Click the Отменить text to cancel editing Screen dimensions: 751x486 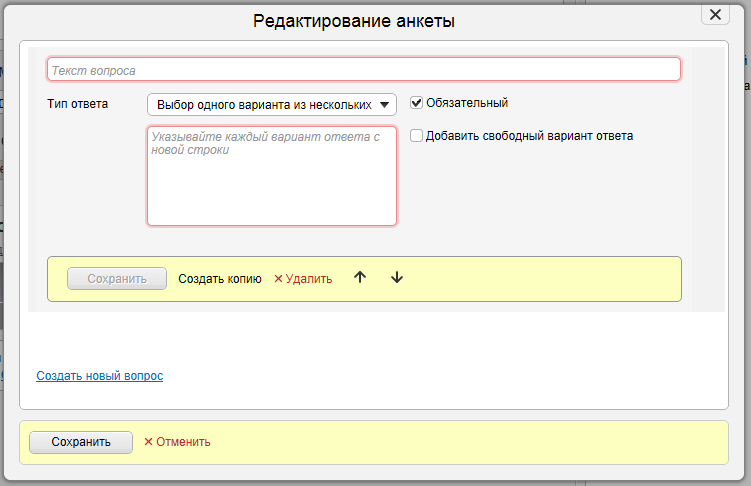pyautogui.click(x=183, y=442)
